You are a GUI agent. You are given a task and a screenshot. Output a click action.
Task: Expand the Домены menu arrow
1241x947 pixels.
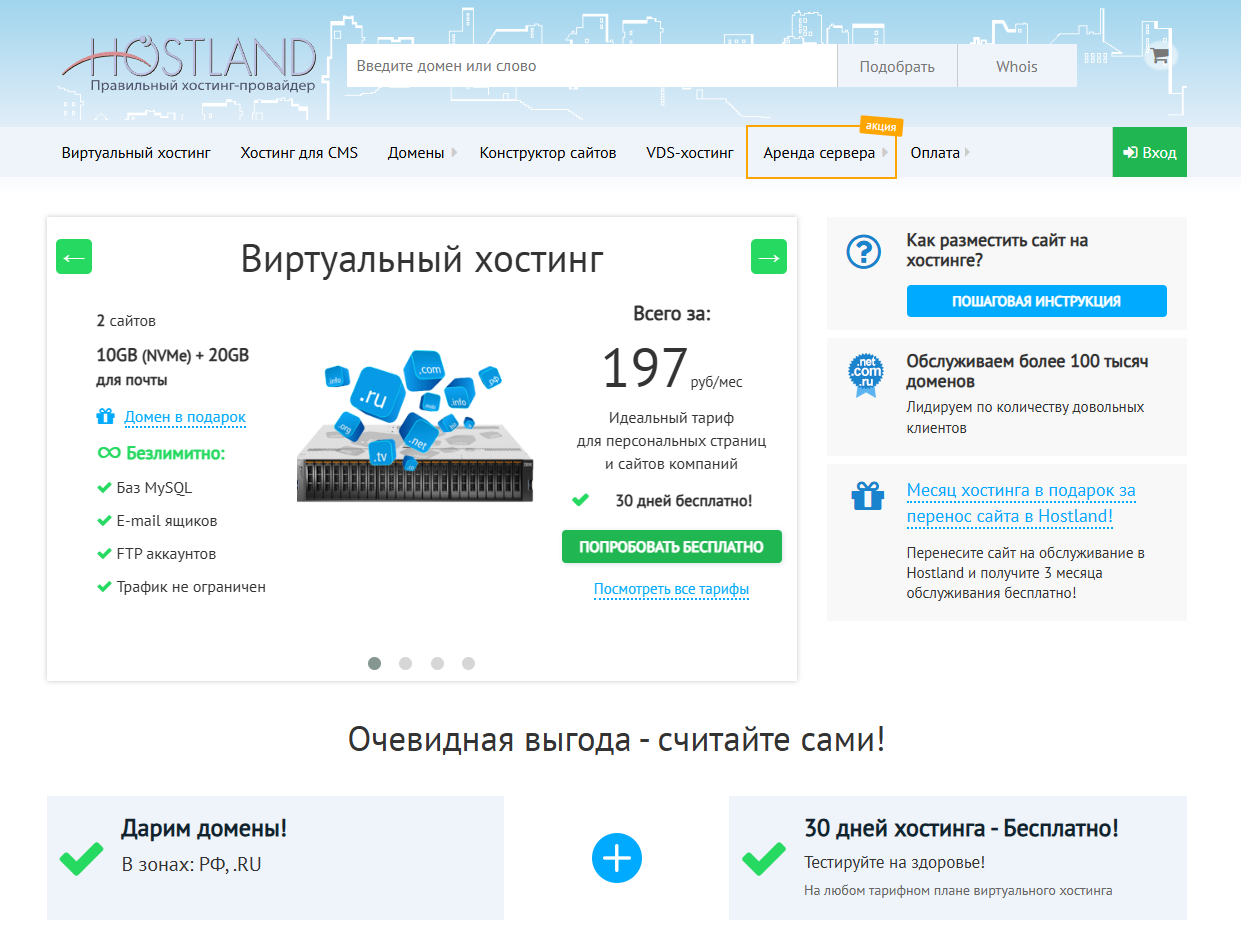point(454,153)
